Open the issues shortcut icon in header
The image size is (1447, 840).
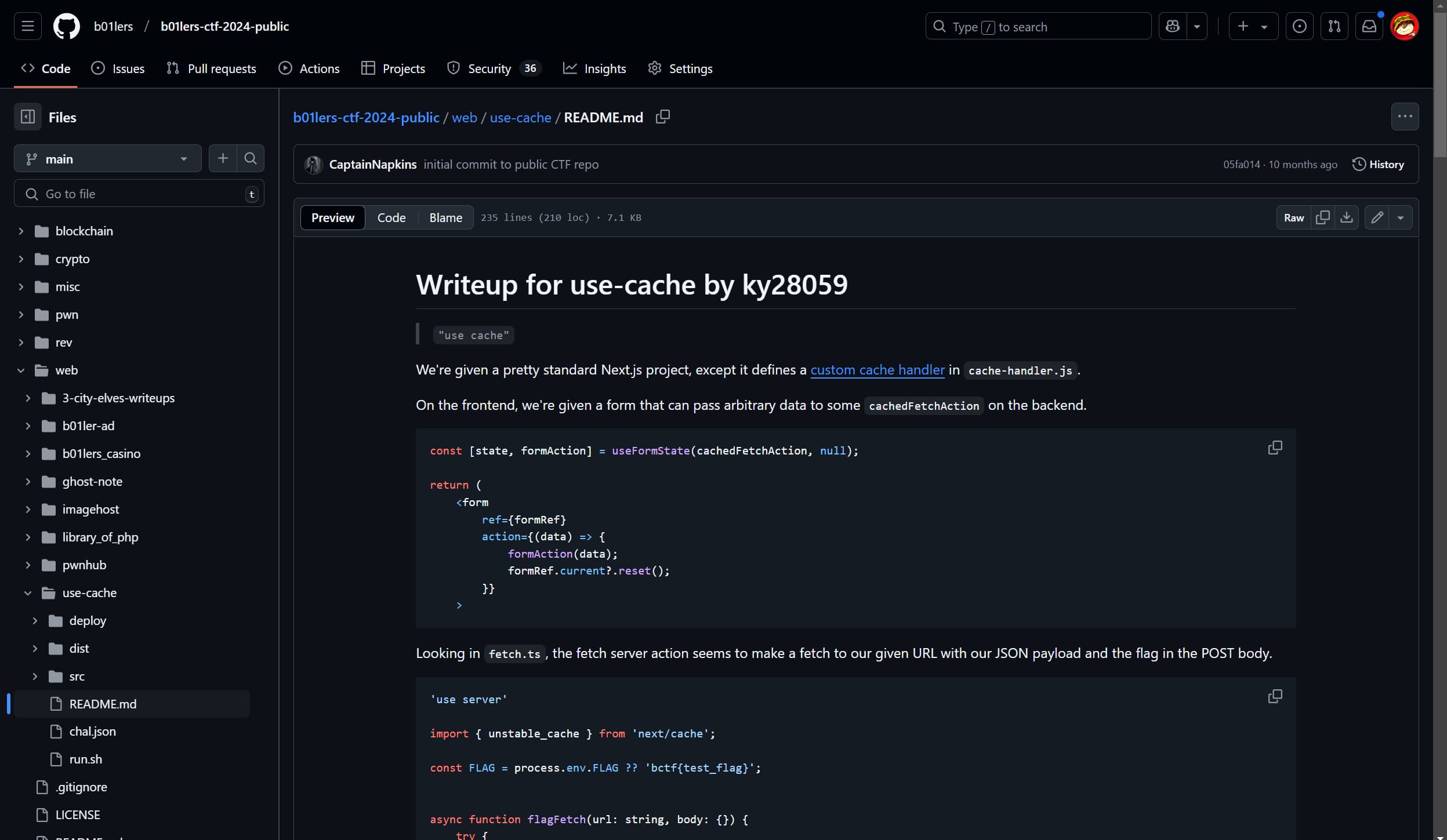coord(1300,26)
